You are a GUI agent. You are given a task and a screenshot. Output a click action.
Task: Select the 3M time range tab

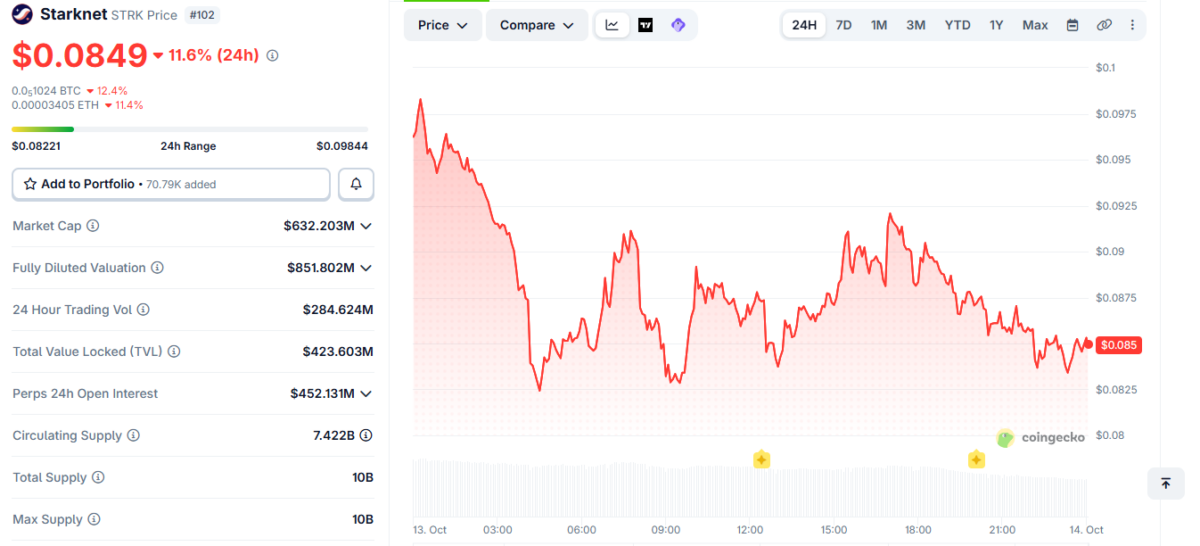point(916,25)
